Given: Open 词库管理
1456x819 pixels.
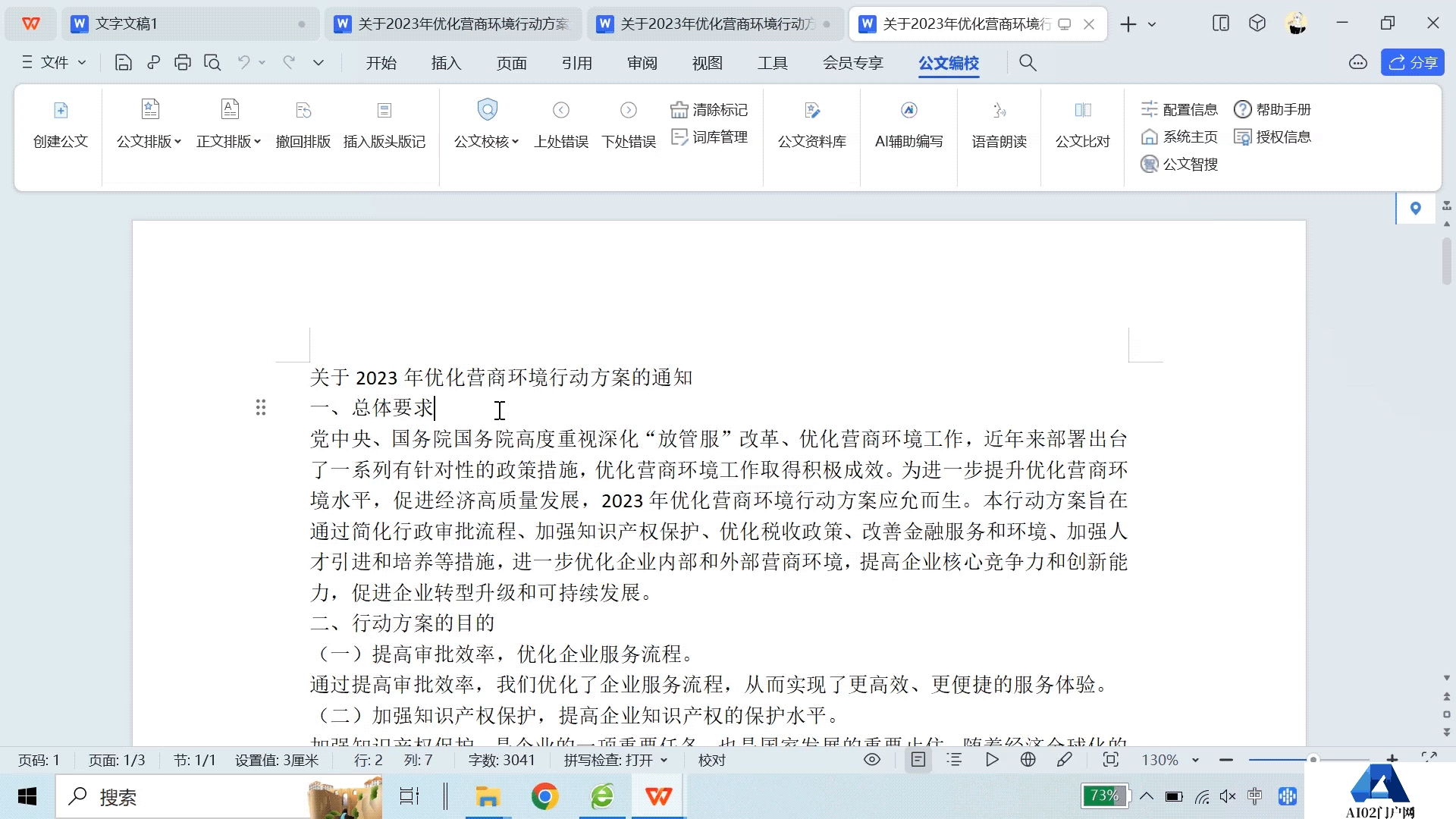Looking at the screenshot, I should coord(710,137).
